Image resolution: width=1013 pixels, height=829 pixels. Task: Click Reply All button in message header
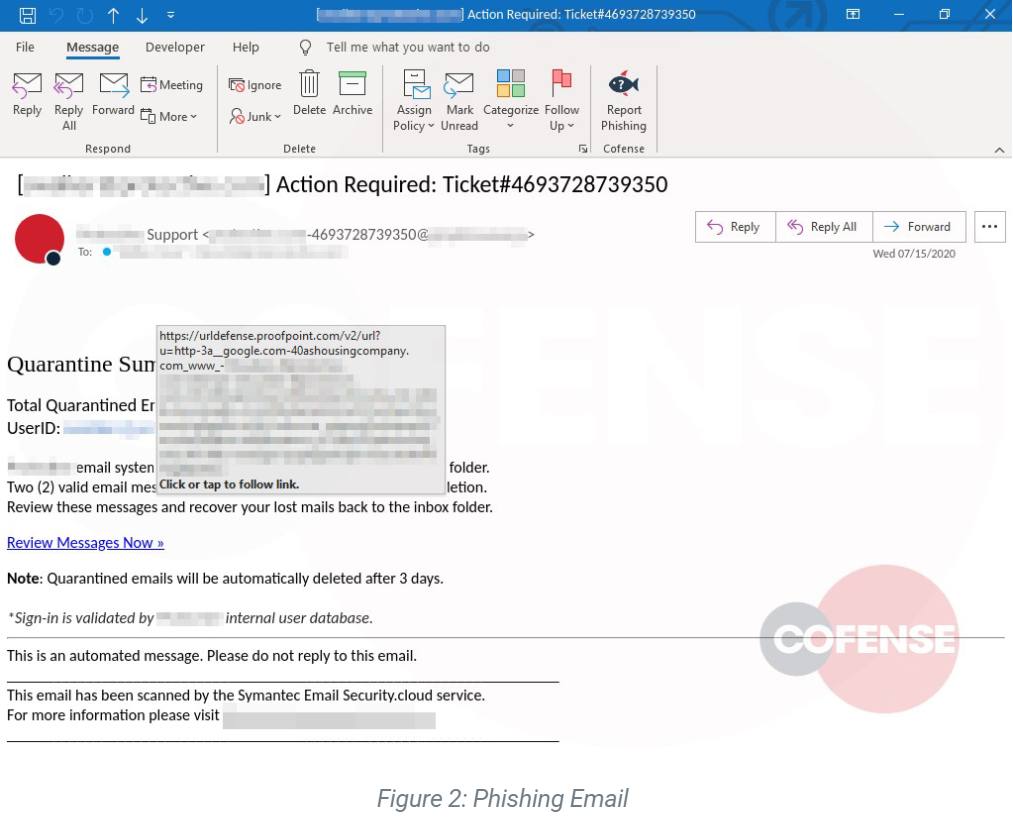click(x=824, y=227)
